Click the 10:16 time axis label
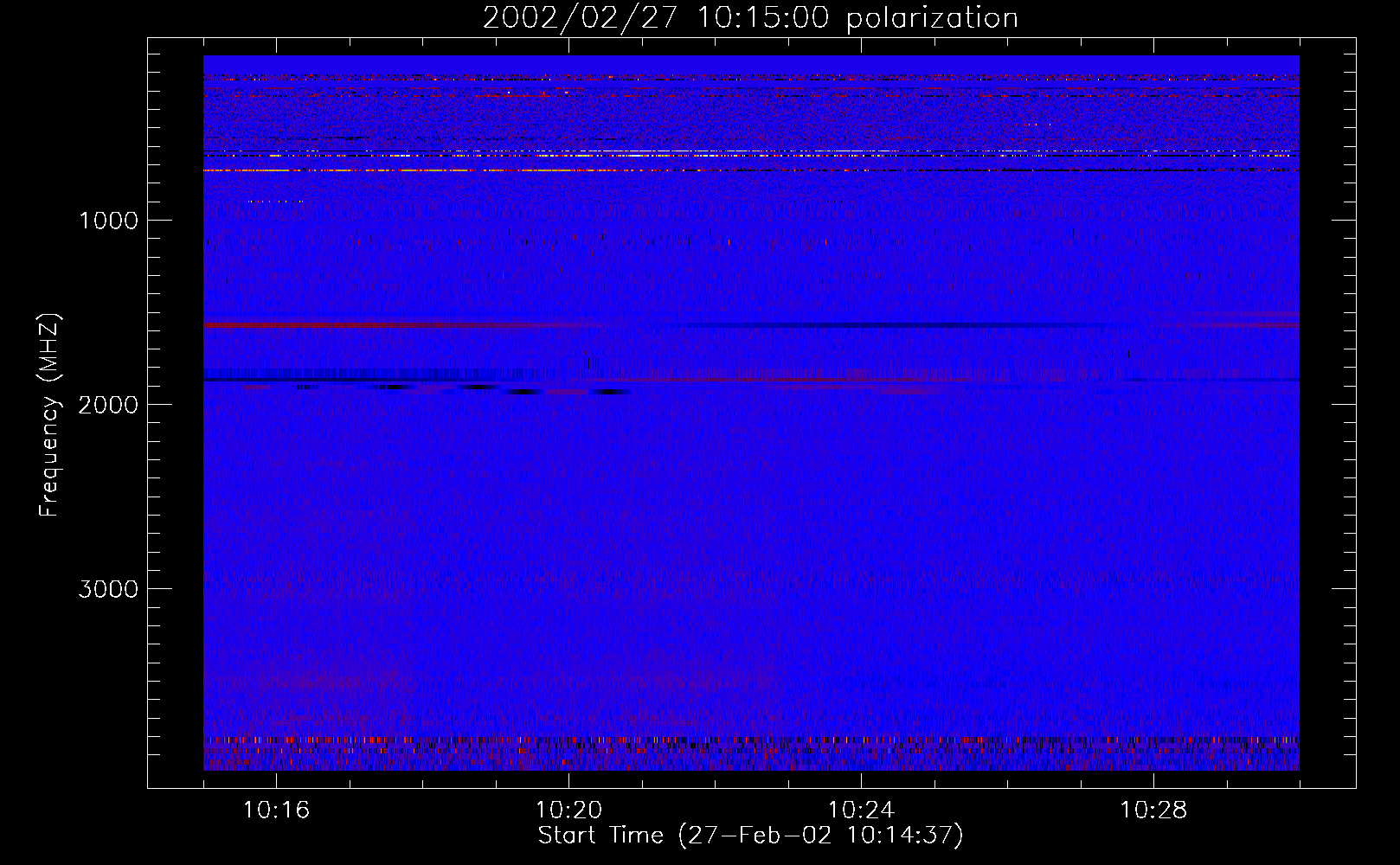This screenshot has height=865, width=1400. pos(276,811)
